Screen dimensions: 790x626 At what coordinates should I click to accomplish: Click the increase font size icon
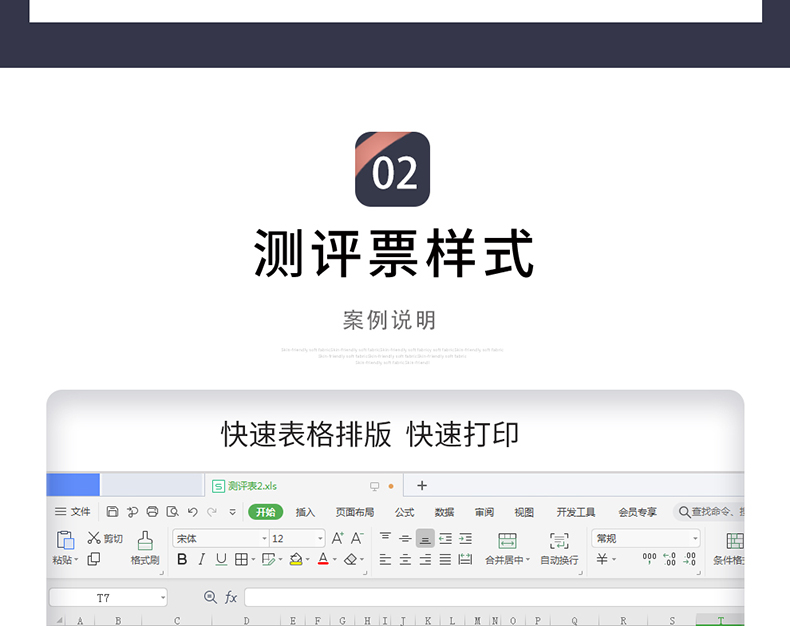coord(338,538)
